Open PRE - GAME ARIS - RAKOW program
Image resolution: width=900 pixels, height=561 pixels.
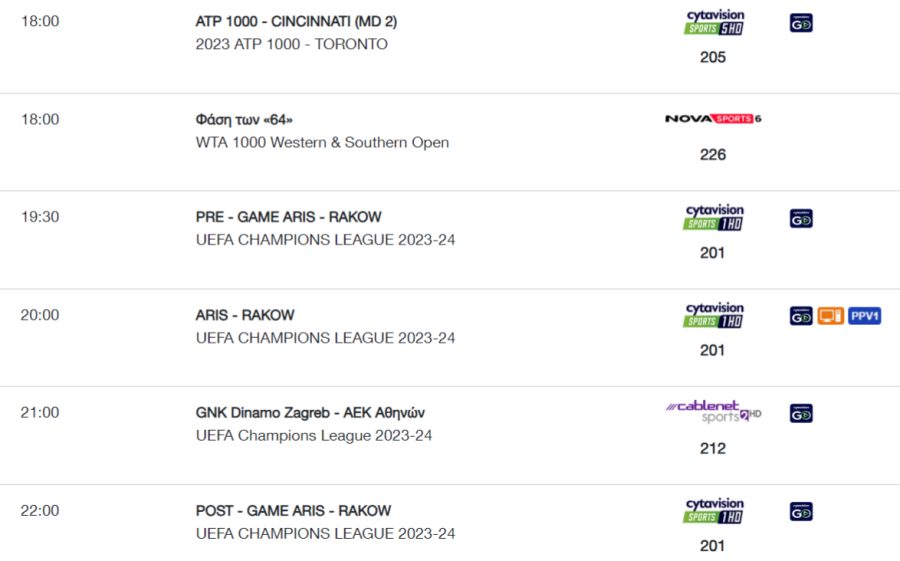(288, 217)
